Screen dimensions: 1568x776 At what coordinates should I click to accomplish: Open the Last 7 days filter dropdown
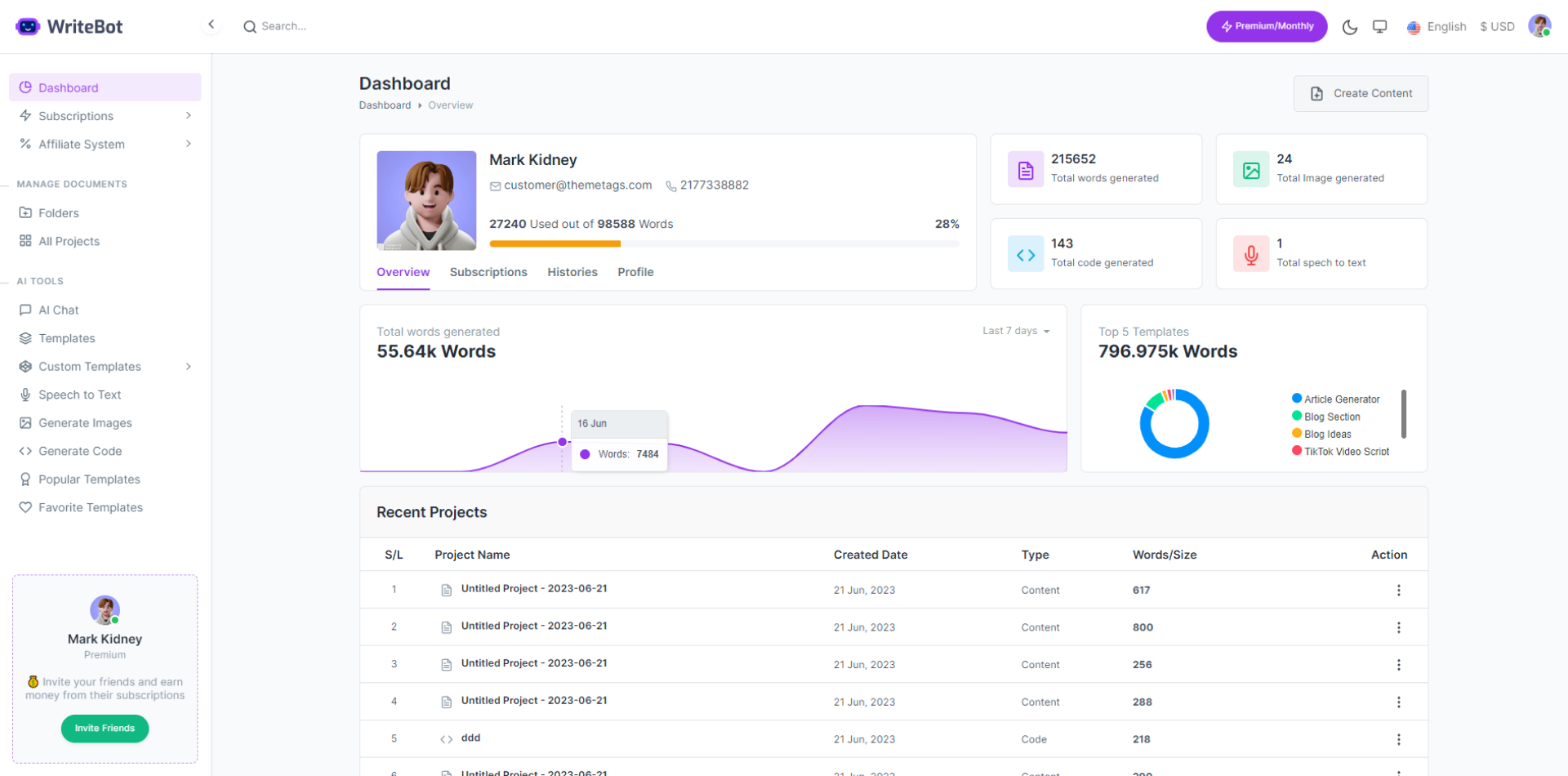(1015, 330)
